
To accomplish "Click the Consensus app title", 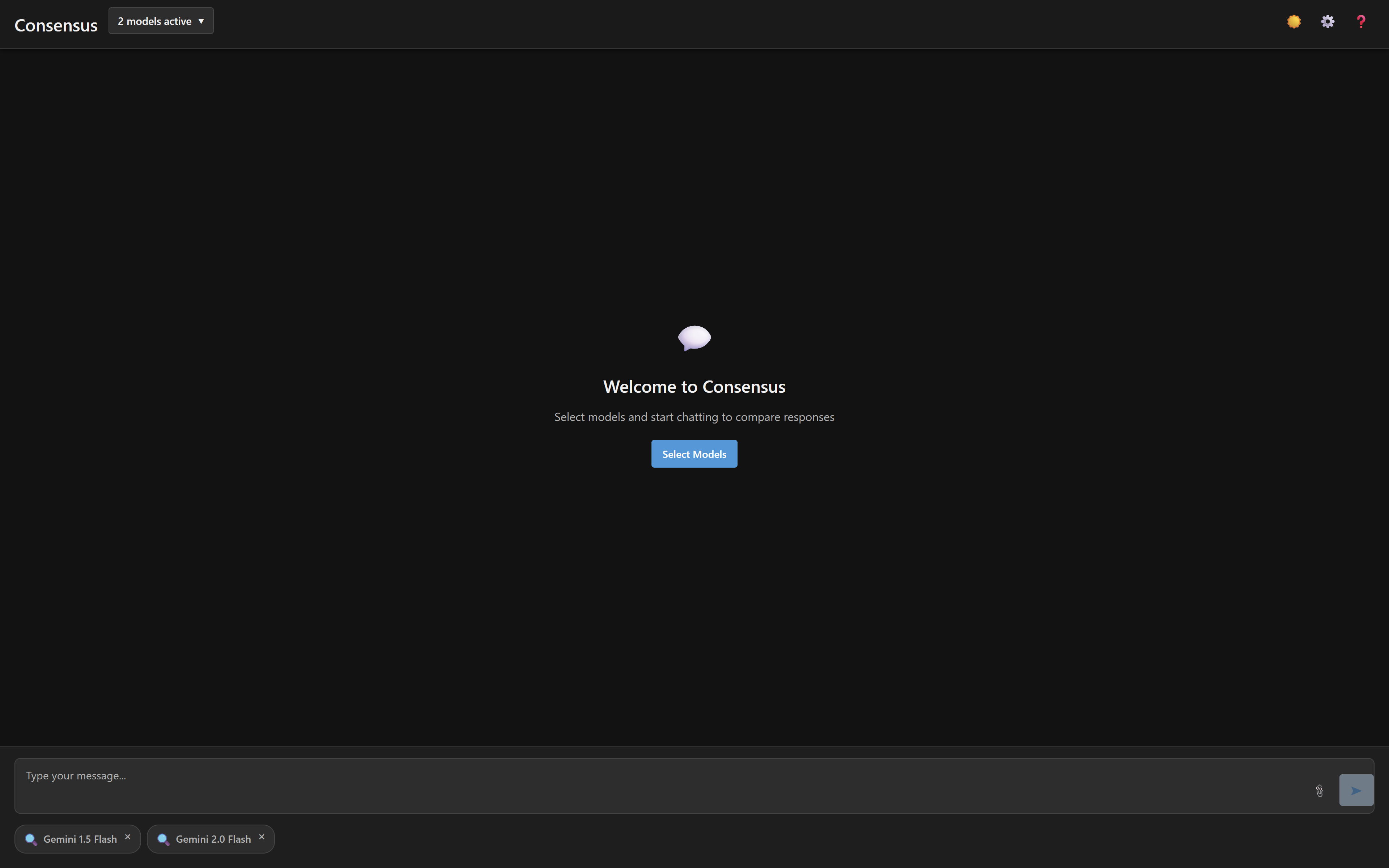I will (56, 25).
